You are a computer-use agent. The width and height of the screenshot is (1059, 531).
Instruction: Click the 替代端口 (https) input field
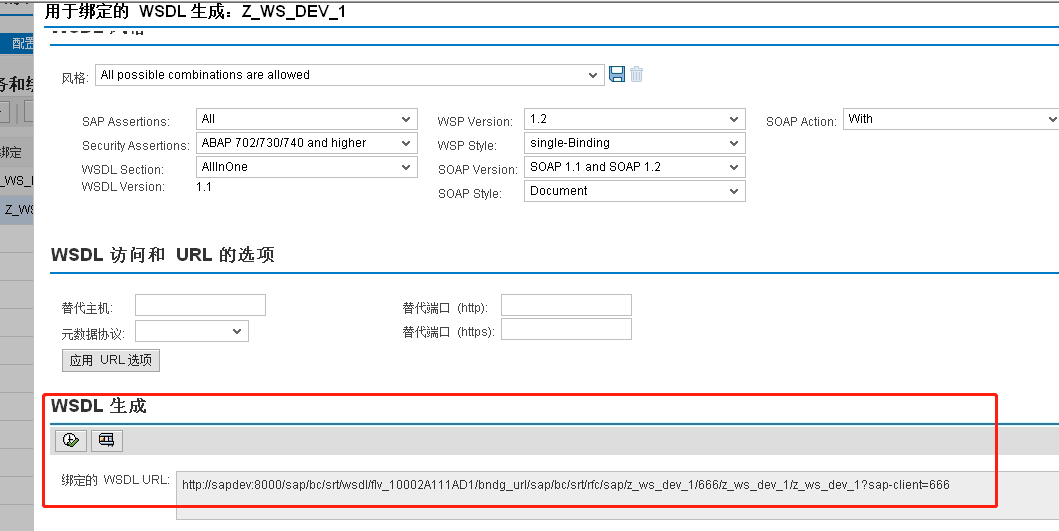tap(566, 329)
